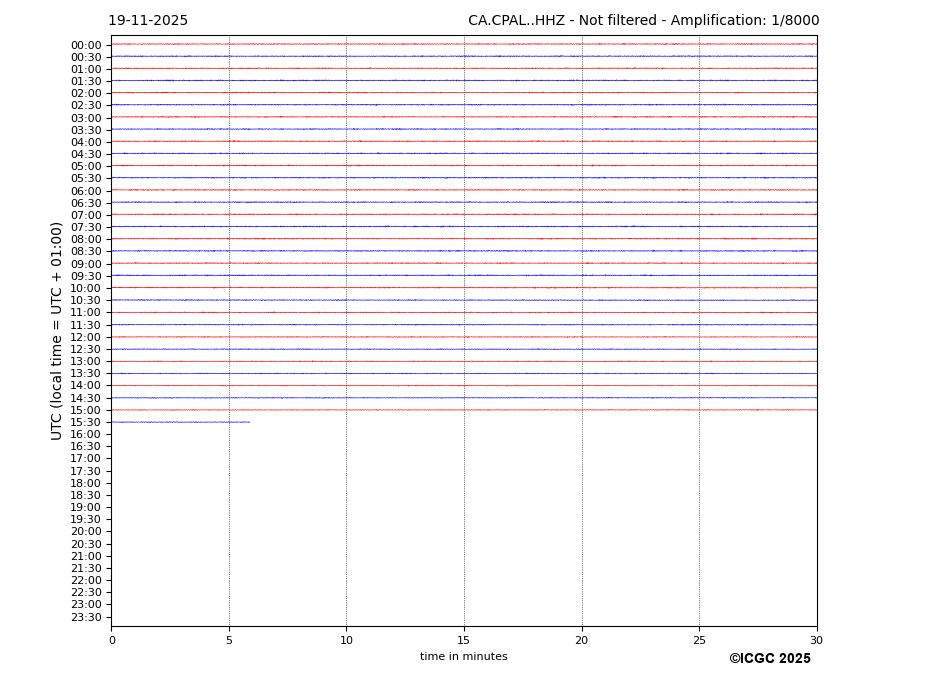The height and width of the screenshot is (696, 927).
Task: Click the 5 tick on minutes axis
Action: 229,640
